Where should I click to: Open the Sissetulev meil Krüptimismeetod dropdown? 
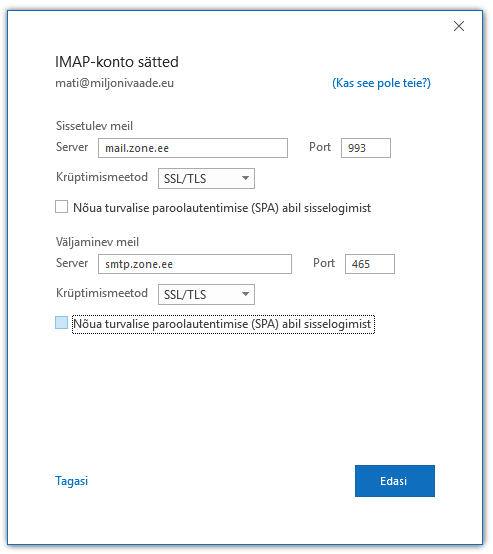206,178
